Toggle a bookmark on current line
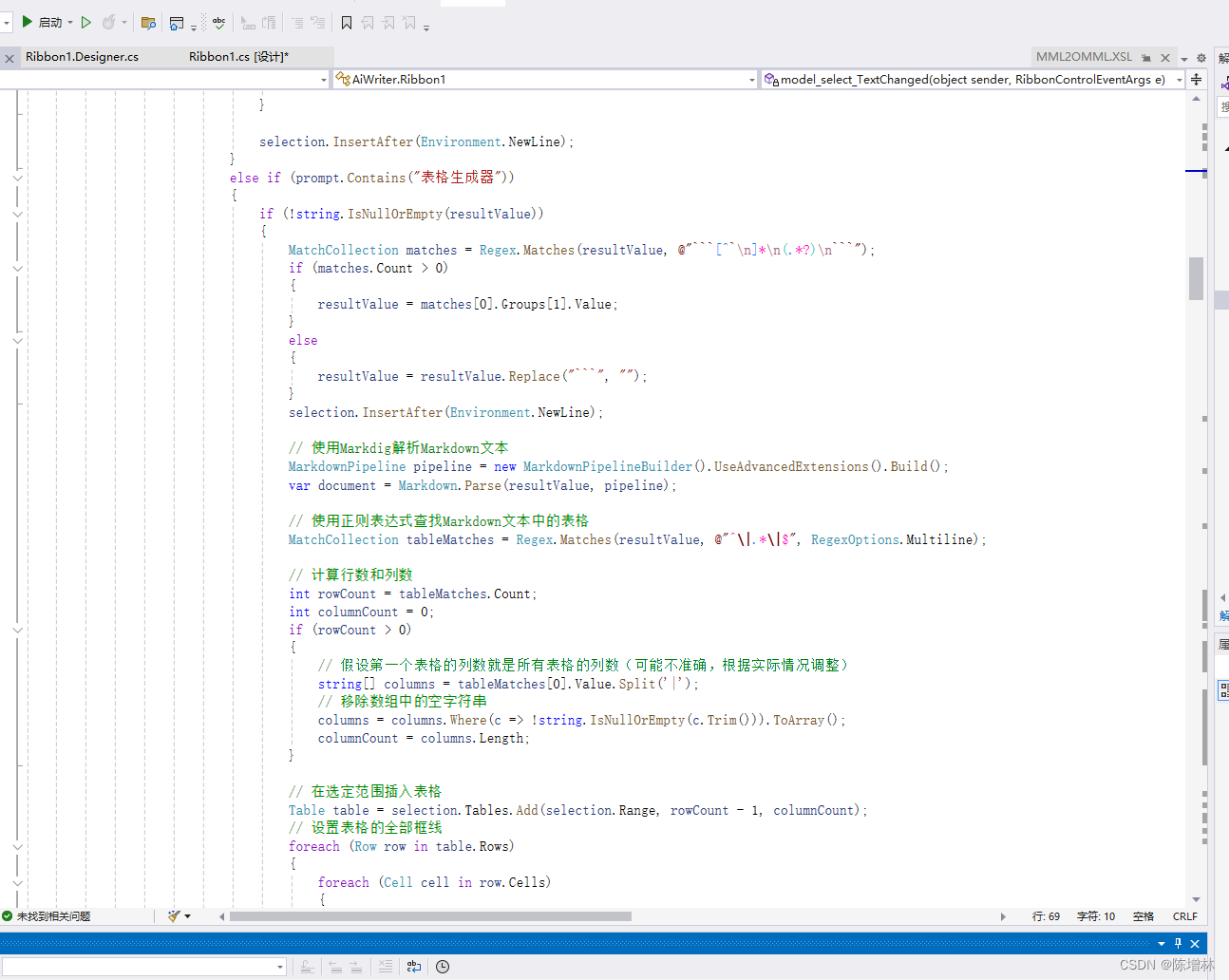 (x=347, y=23)
